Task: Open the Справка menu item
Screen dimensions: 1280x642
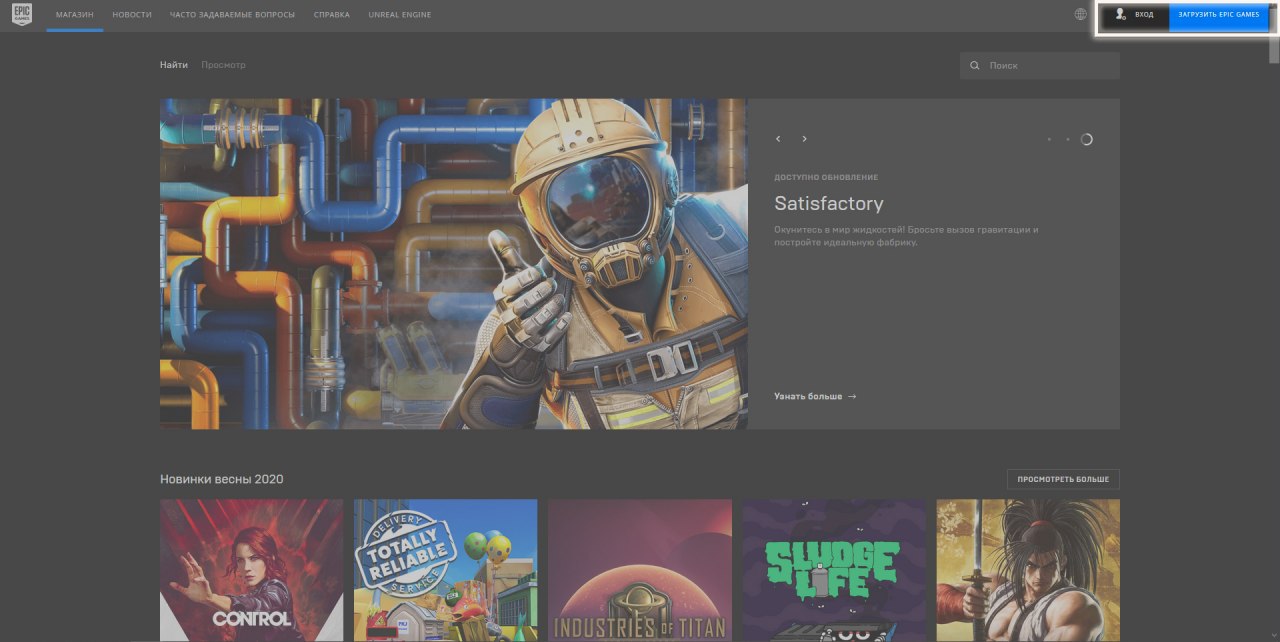Action: point(332,15)
